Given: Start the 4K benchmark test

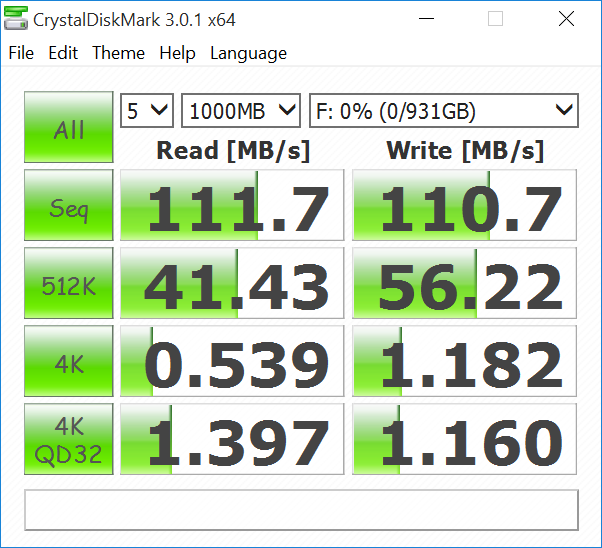Looking at the screenshot, I should 69,361.
